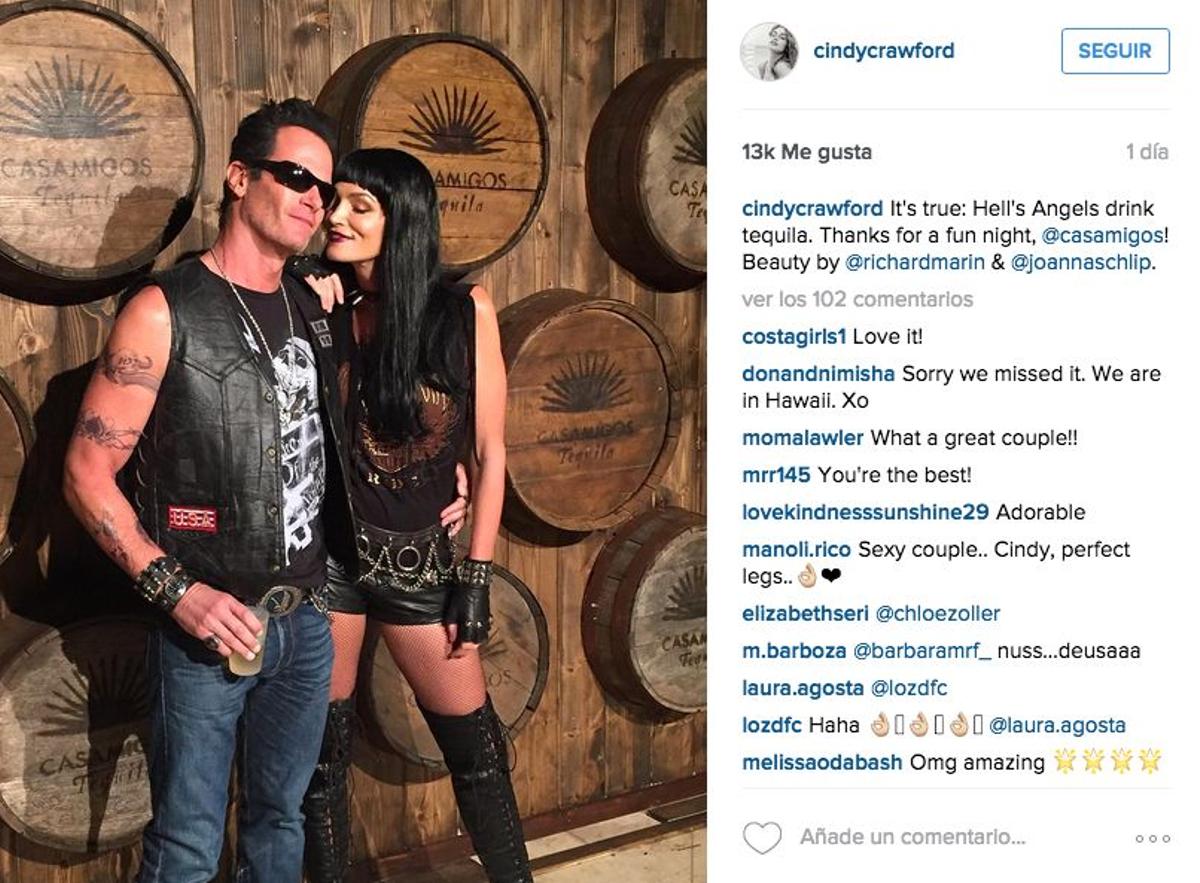The image size is (1200, 883).
Task: Visit donandnimisha commenter profile
Action: (818, 374)
